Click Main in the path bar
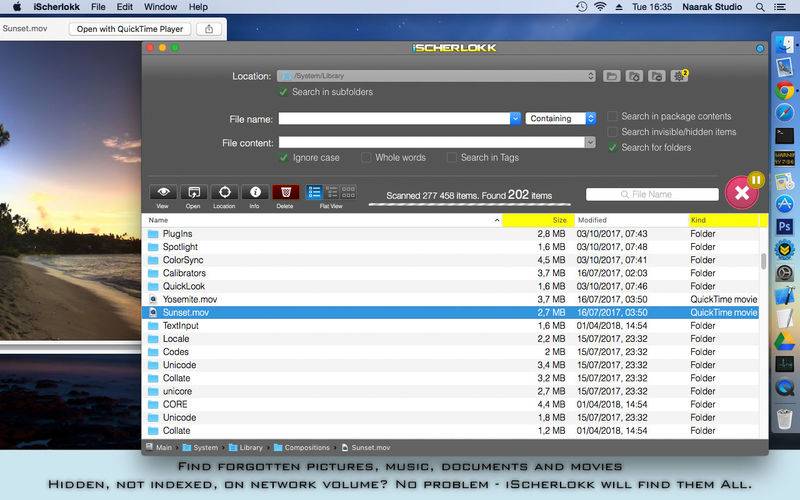 [159, 447]
